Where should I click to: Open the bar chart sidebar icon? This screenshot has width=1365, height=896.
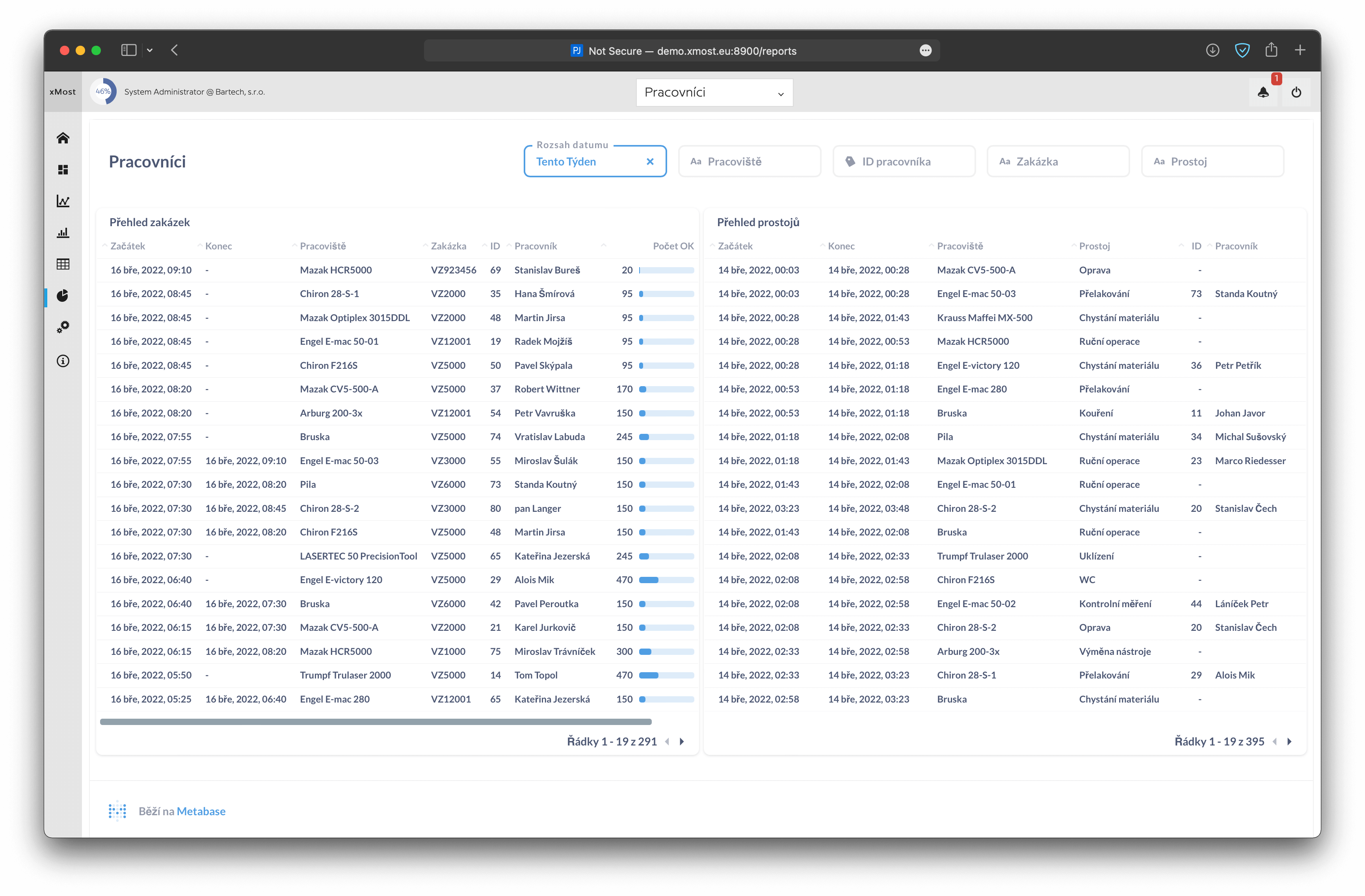pos(63,233)
